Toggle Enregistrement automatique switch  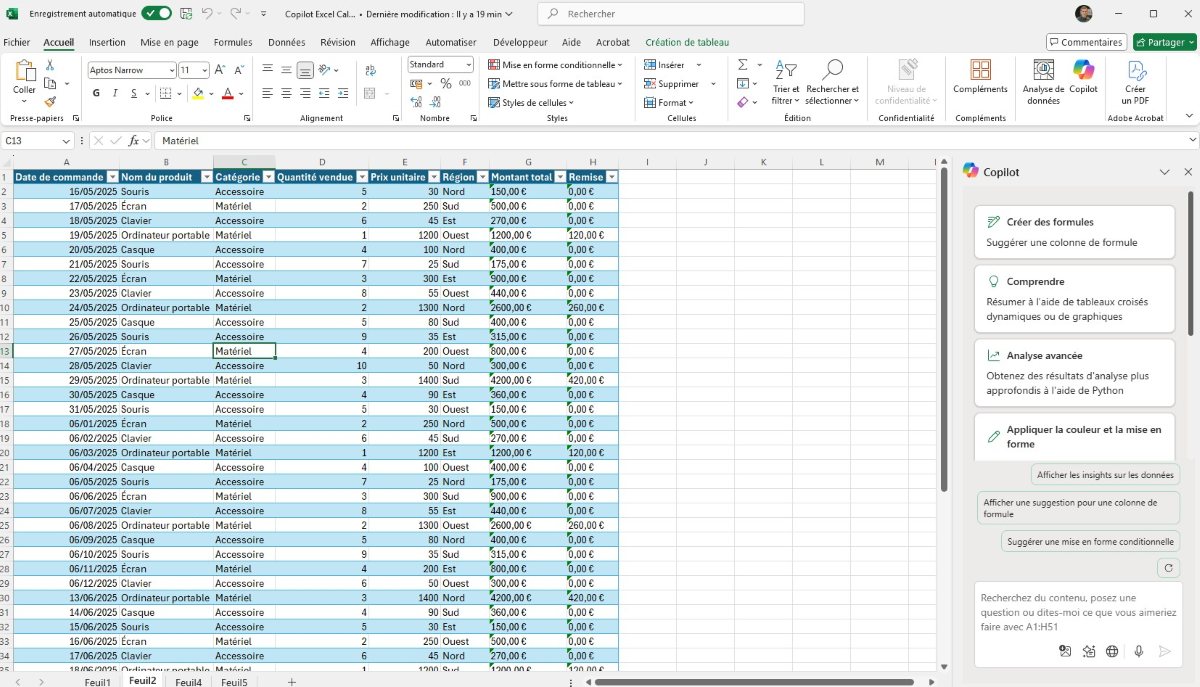156,14
